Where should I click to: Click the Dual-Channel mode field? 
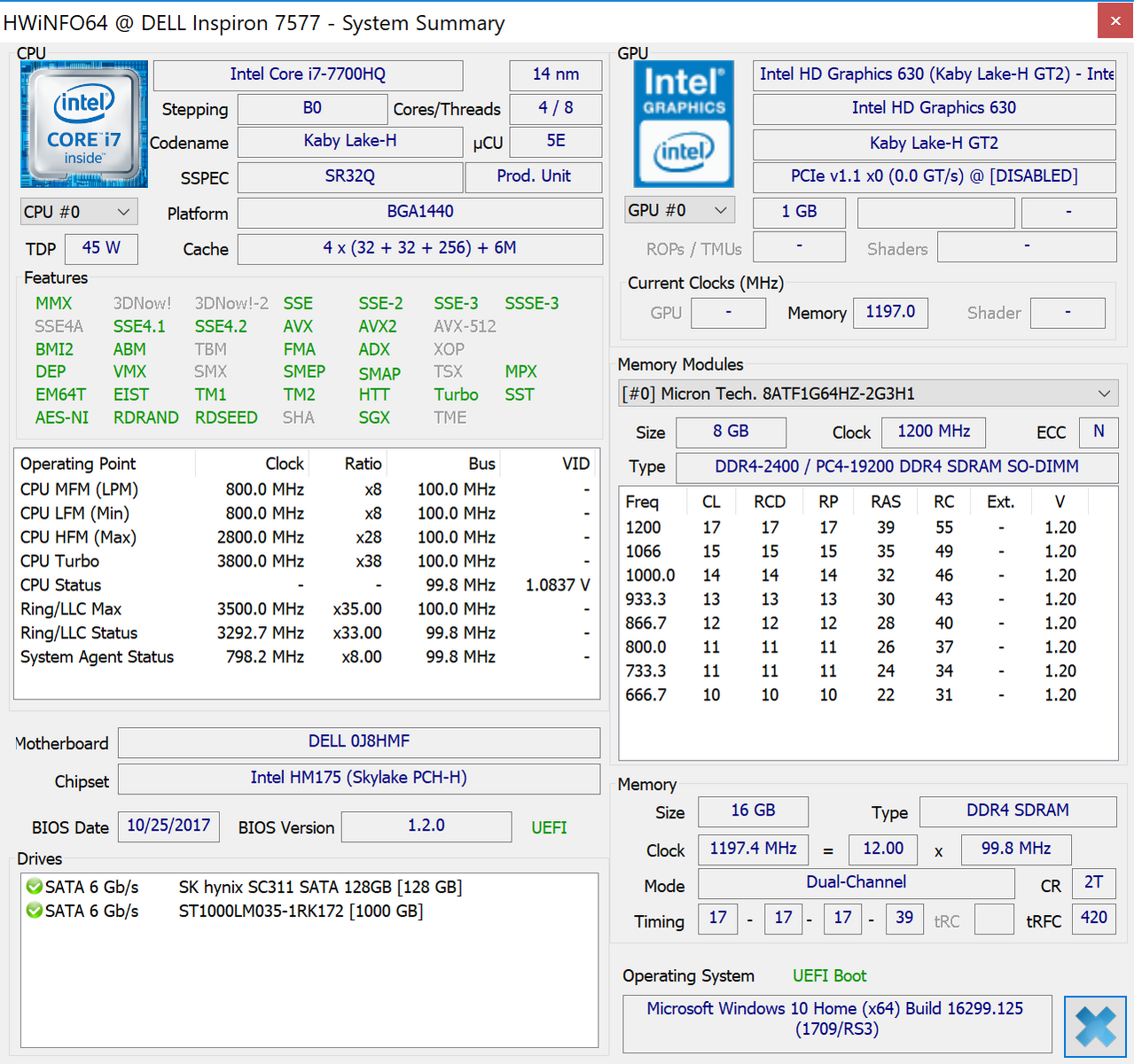click(x=856, y=883)
